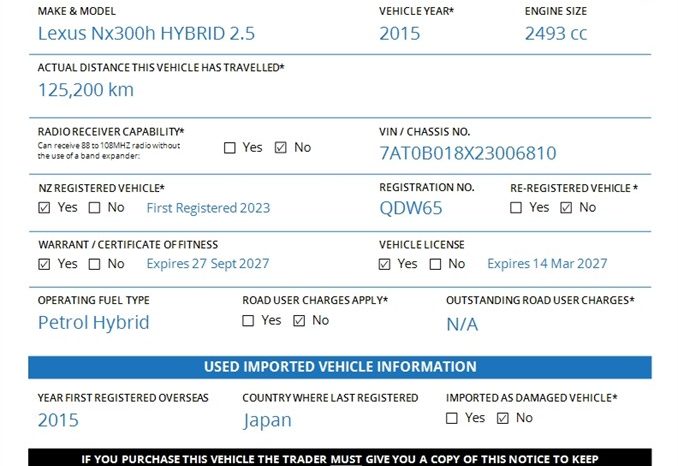This screenshot has width=678, height=466.
Task: Click the N/A outstanding charges value
Action: coord(462,324)
